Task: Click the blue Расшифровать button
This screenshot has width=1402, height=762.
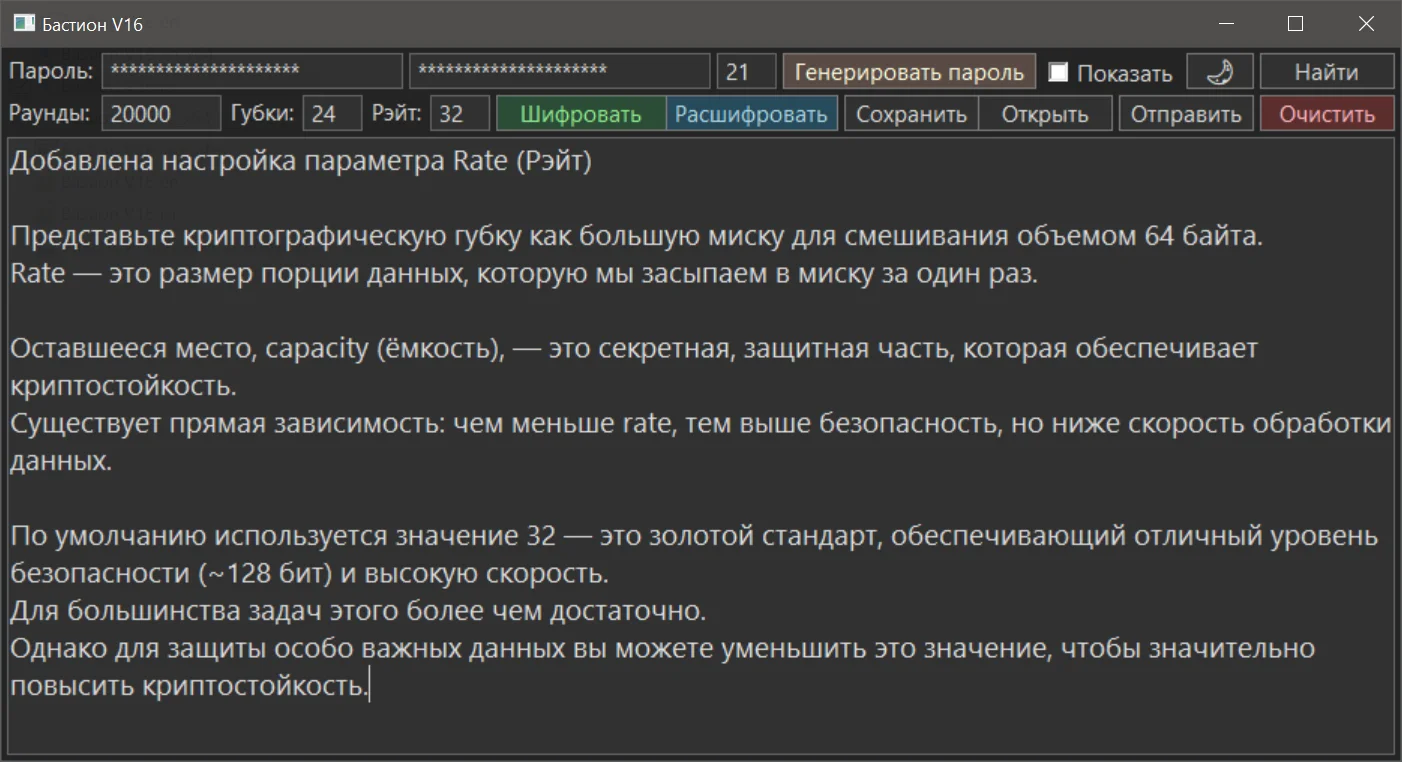Action: click(752, 113)
